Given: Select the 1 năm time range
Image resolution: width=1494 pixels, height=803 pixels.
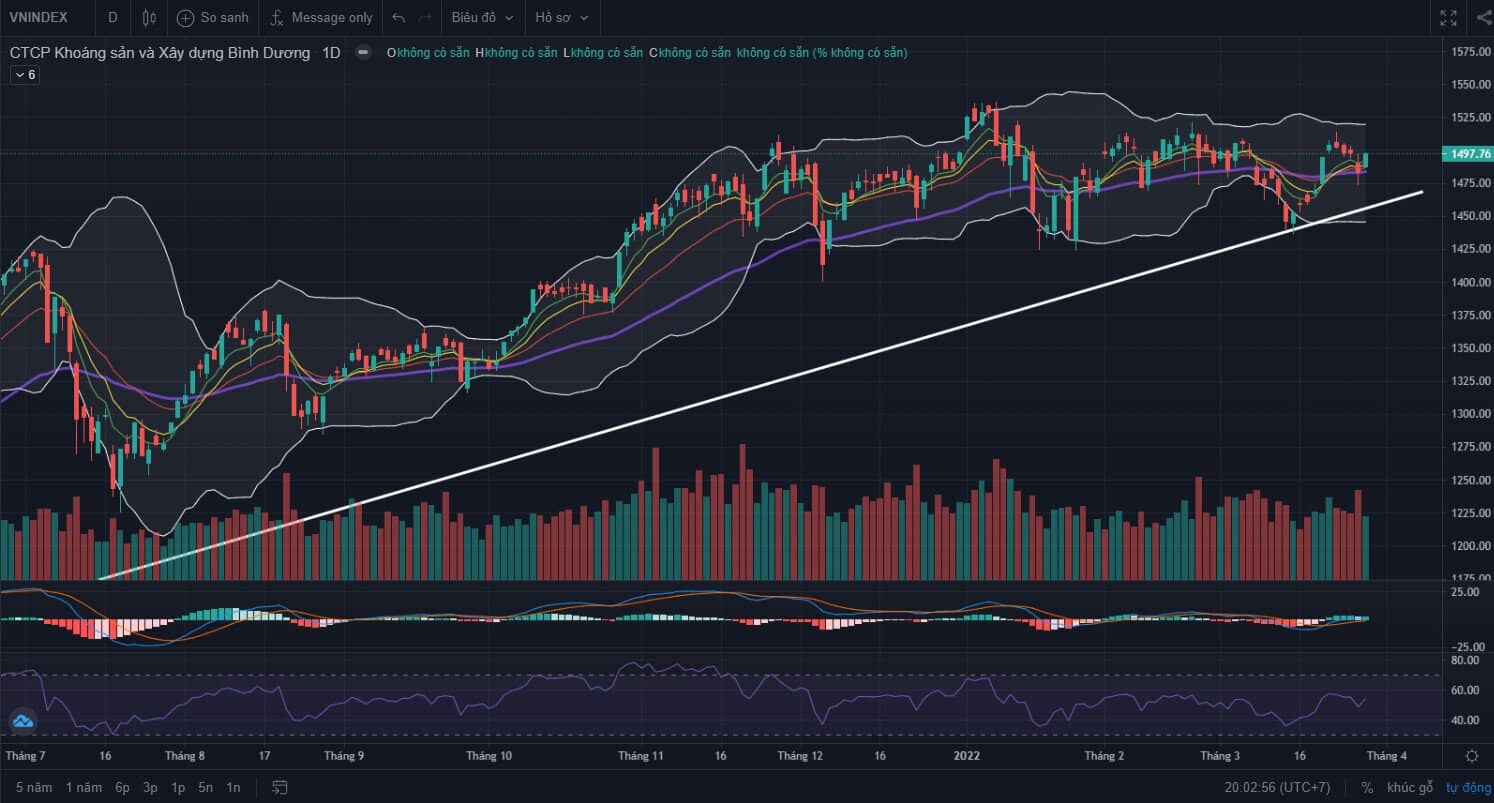Looking at the screenshot, I should (x=84, y=787).
